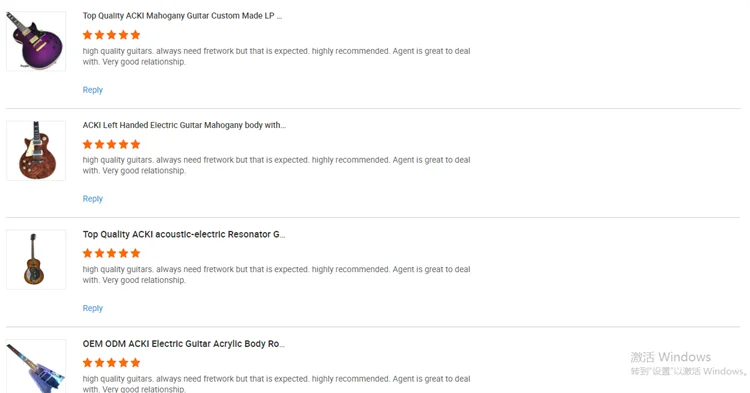Open the 'ACKI Left Handed Electric Guitar' title
The width and height of the screenshot is (750, 393).
tap(184, 125)
